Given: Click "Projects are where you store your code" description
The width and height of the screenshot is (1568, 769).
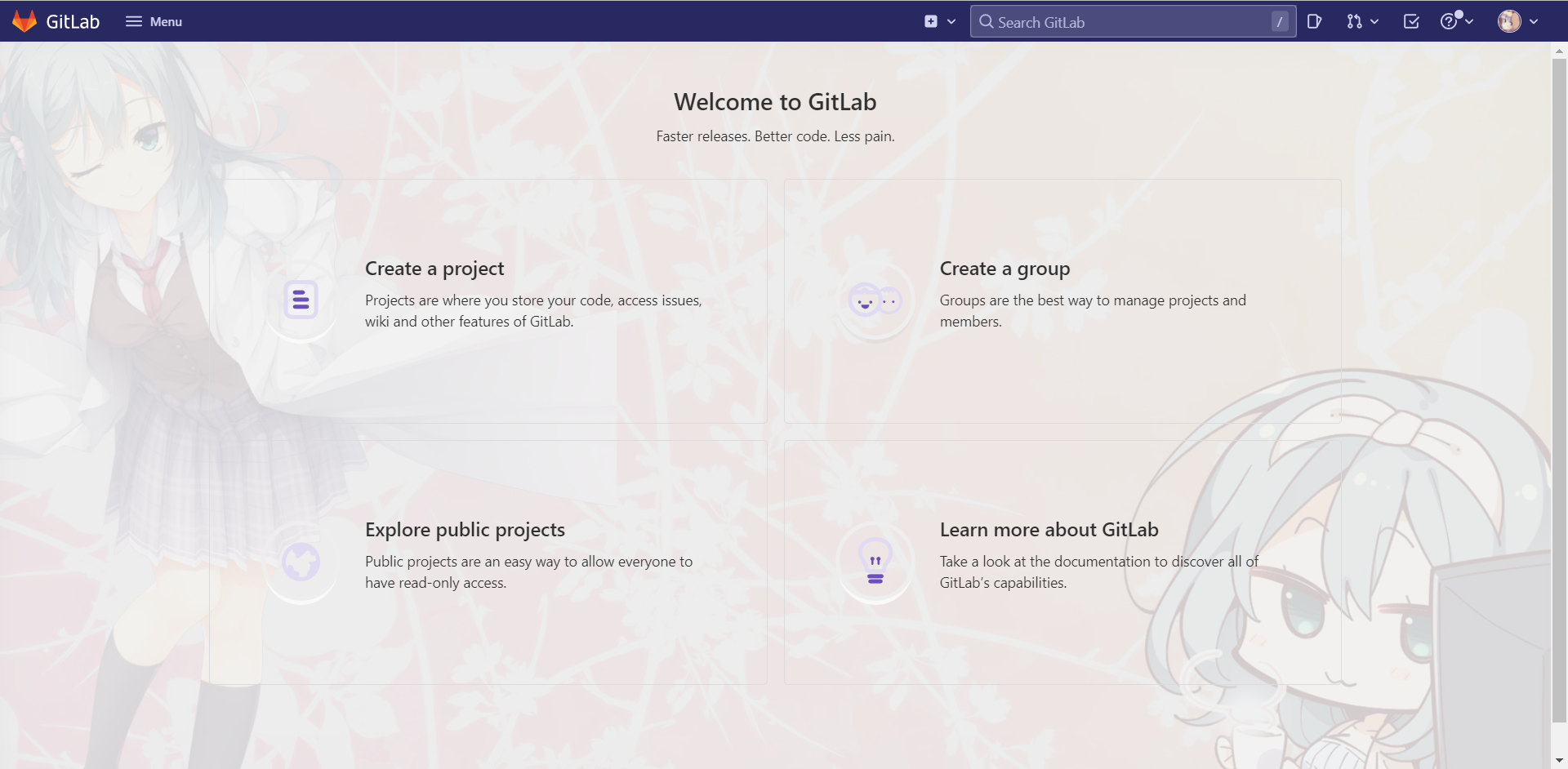Looking at the screenshot, I should [533, 311].
